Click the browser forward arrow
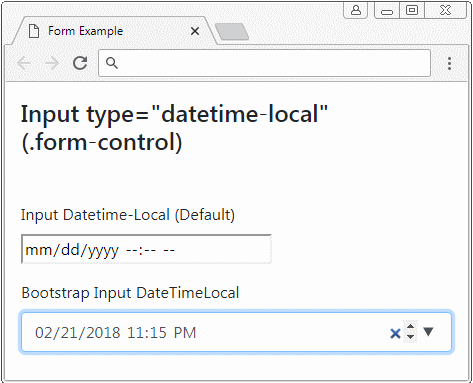 (52, 63)
